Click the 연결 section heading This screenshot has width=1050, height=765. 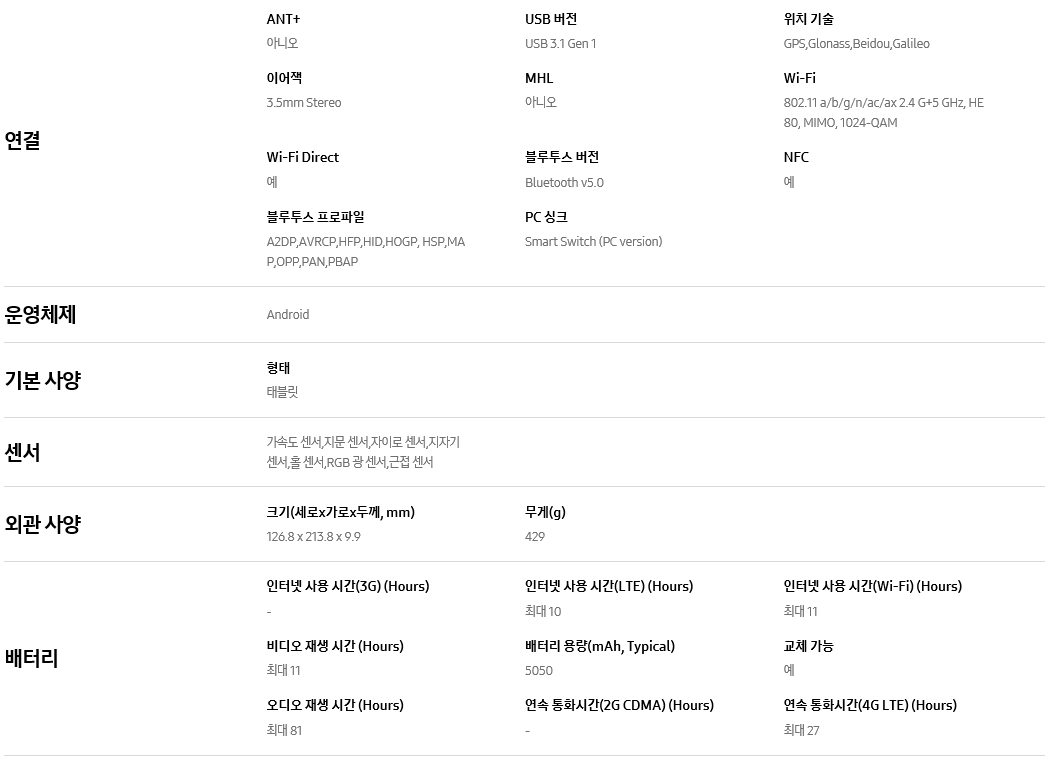pos(22,140)
